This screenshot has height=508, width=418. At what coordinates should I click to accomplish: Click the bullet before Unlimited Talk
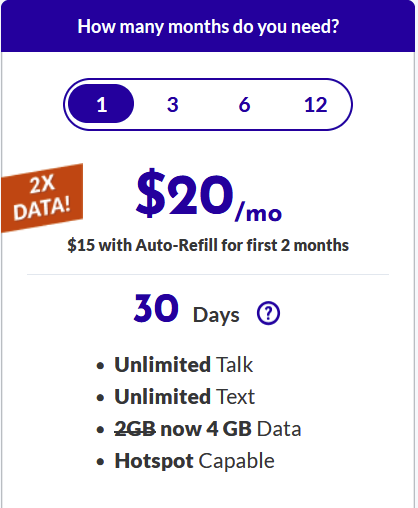(100, 366)
